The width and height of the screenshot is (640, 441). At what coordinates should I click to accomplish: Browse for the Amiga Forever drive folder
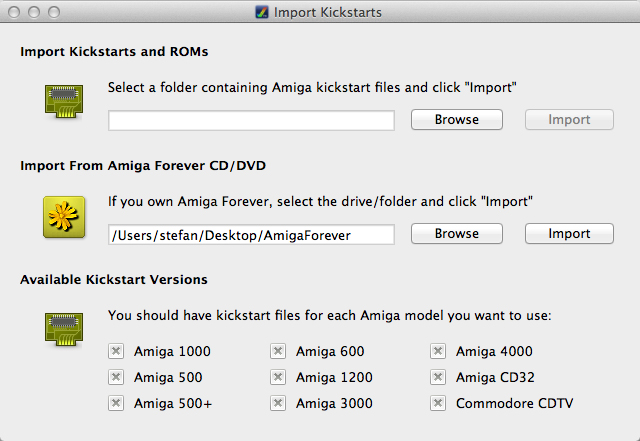coord(457,234)
